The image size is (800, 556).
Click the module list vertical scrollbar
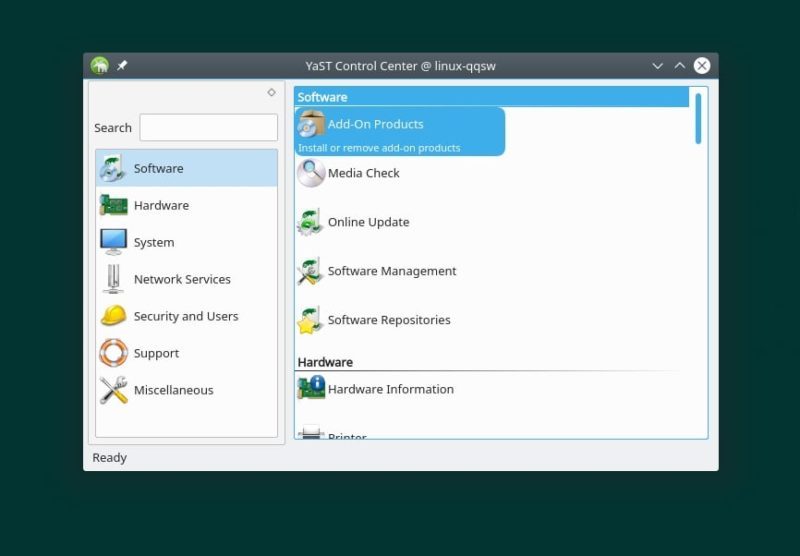coord(698,119)
